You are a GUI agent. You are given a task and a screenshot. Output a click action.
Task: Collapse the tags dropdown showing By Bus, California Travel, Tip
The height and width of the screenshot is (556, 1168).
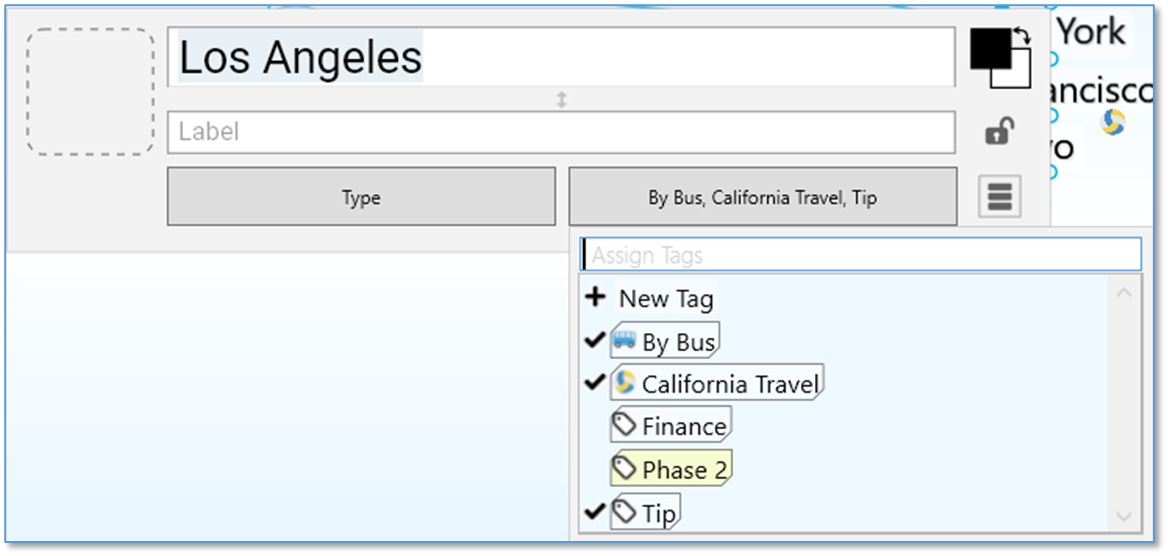tap(762, 197)
